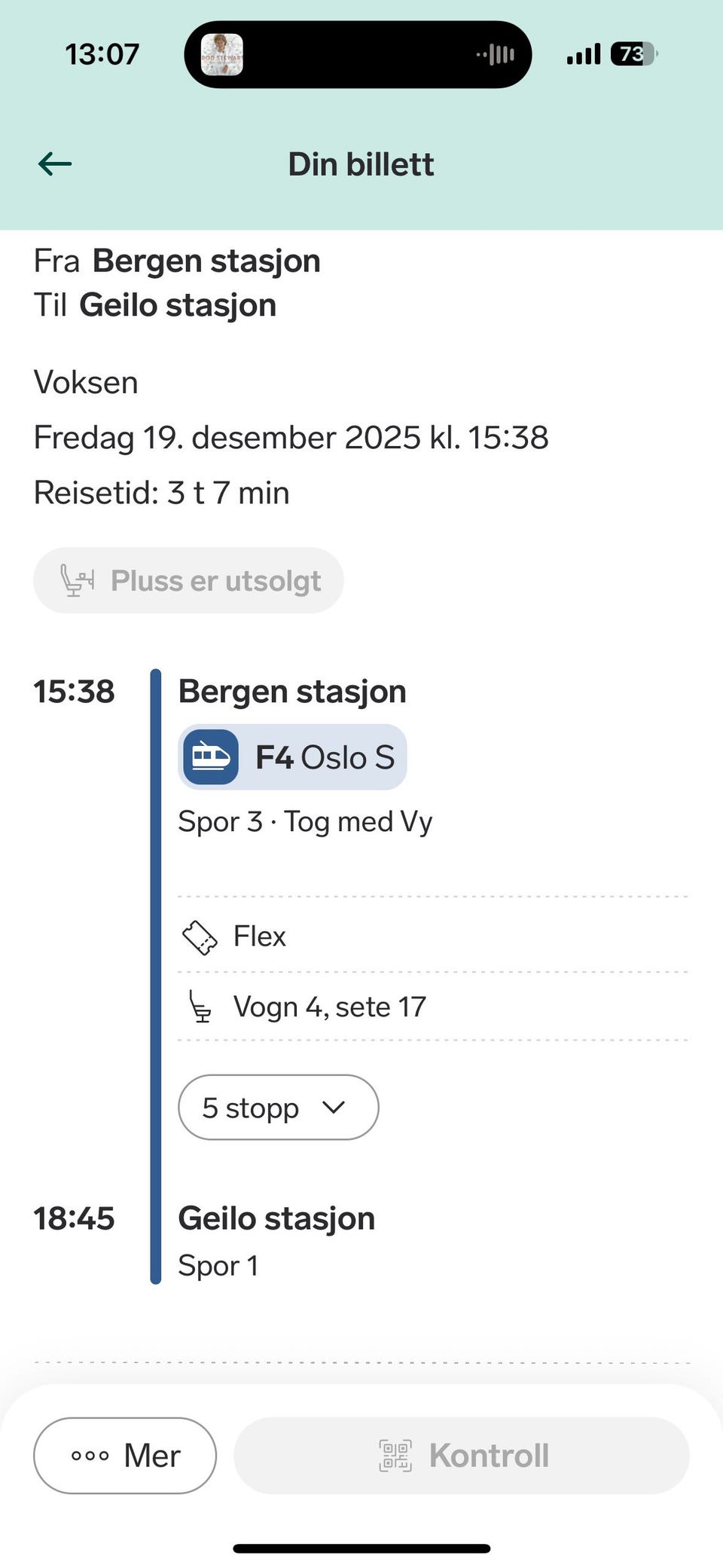The height and width of the screenshot is (1568, 723).
Task: Tap the blue train icon
Action: point(211,757)
